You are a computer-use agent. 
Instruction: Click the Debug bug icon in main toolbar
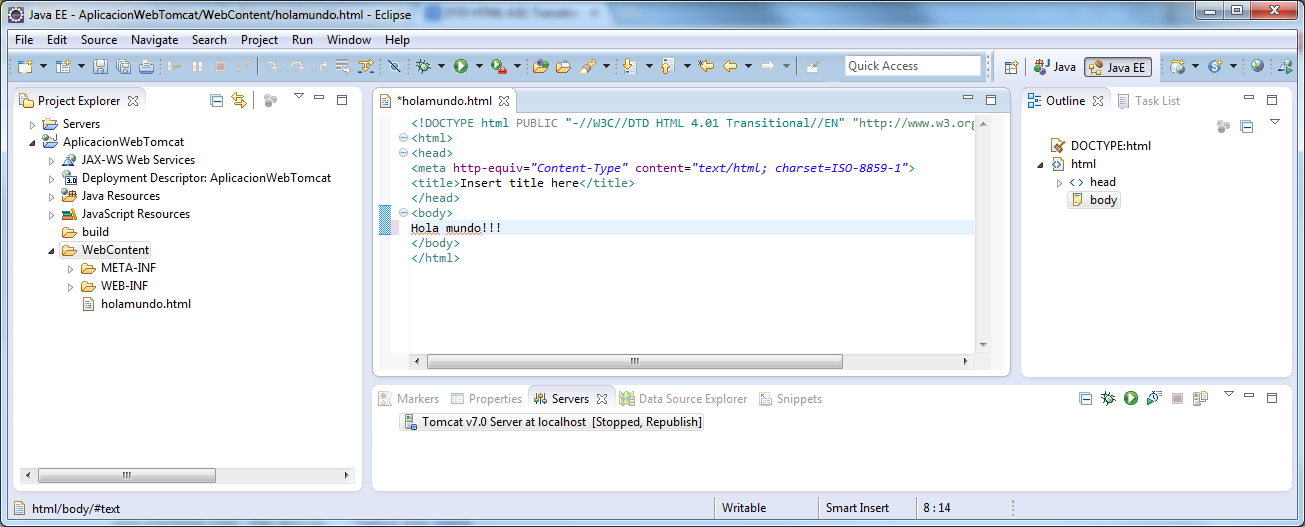click(423, 67)
